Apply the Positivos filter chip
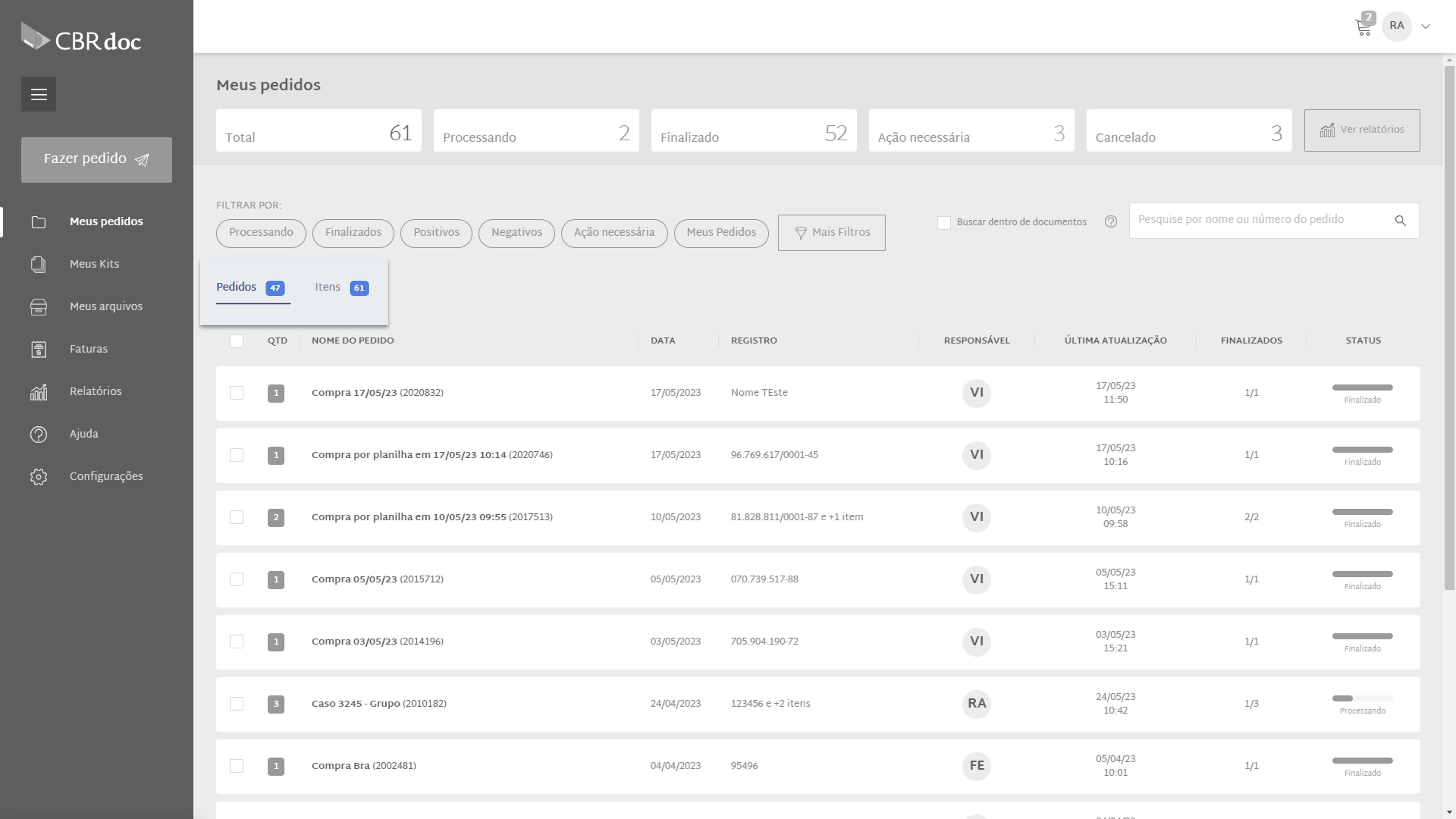Image resolution: width=1456 pixels, height=819 pixels. [x=436, y=233]
